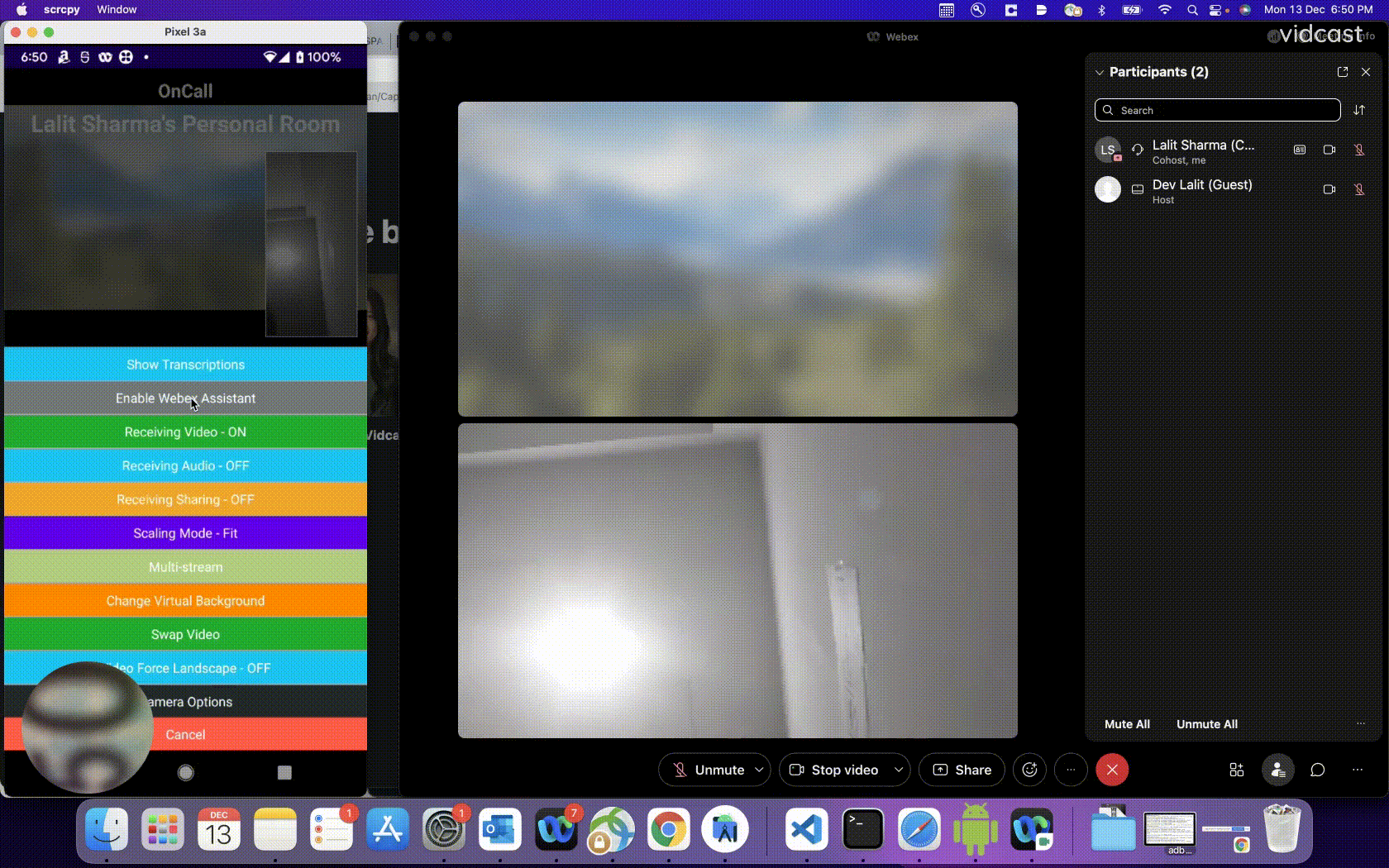Toggle Video Force Landscape - OFF
1389x868 pixels.
coord(185,668)
